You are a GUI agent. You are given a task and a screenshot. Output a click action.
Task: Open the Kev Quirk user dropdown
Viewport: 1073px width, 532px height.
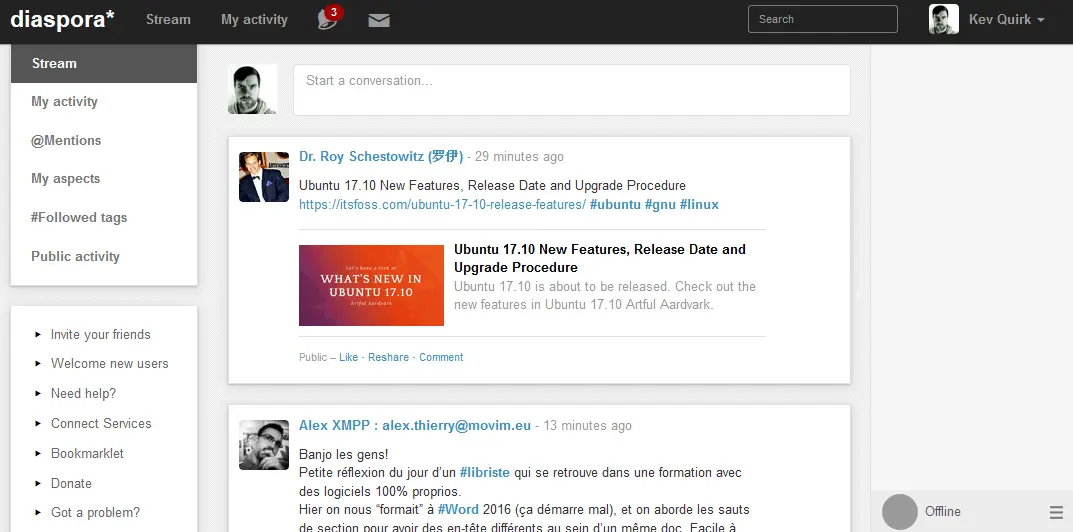tap(1006, 20)
